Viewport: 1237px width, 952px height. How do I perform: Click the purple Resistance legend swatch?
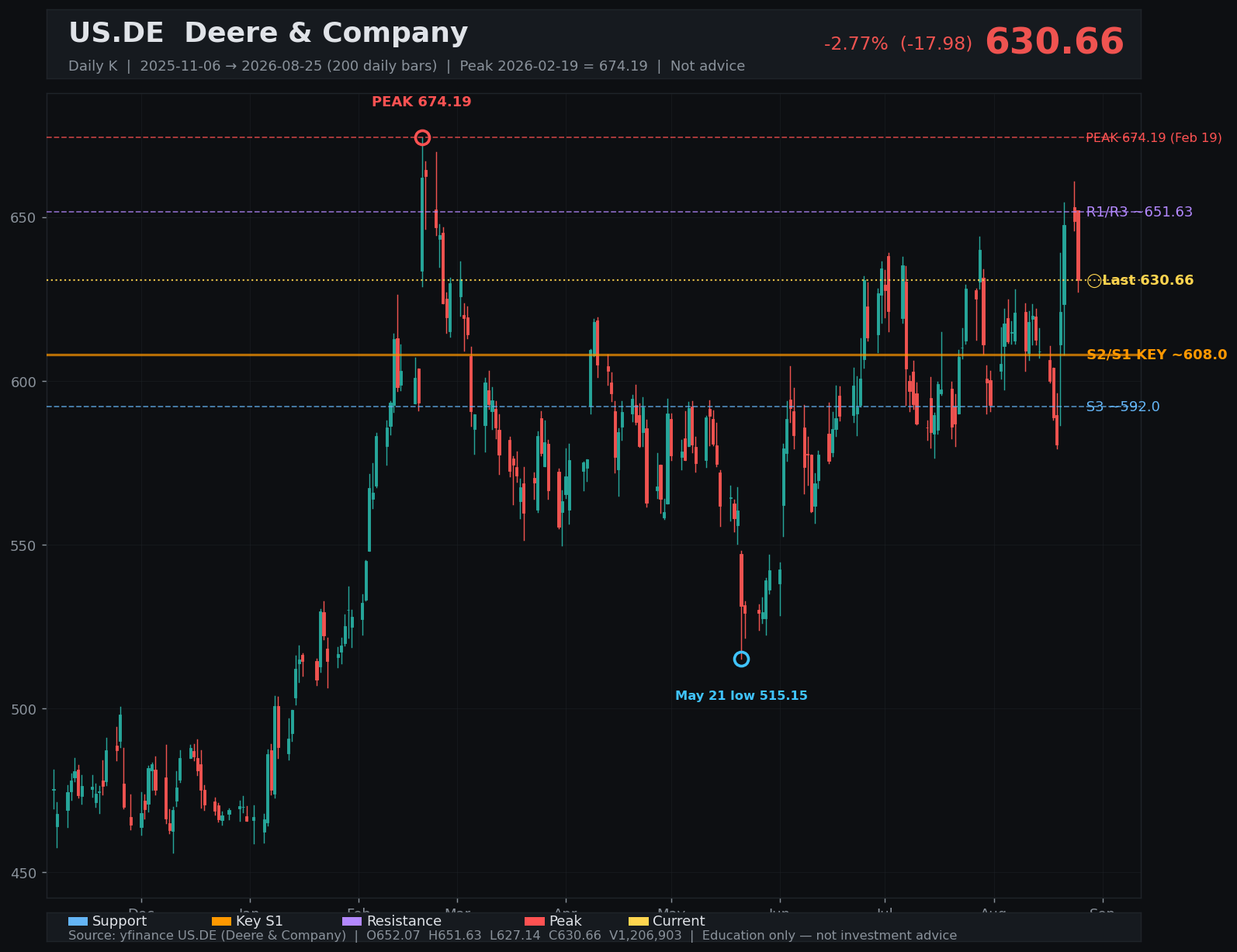352,921
